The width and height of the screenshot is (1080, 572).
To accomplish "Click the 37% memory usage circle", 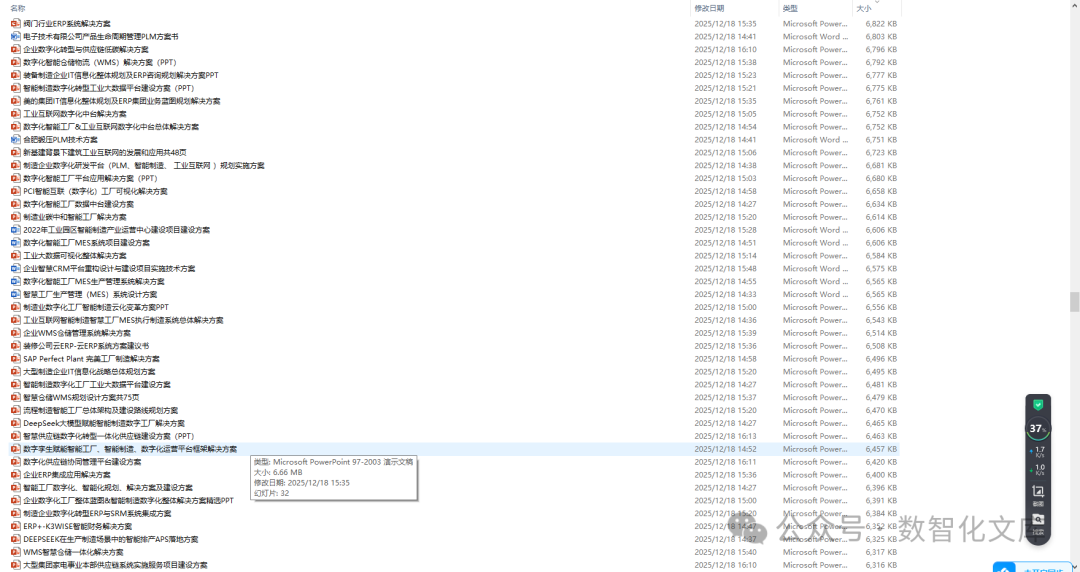I will [x=1038, y=429].
